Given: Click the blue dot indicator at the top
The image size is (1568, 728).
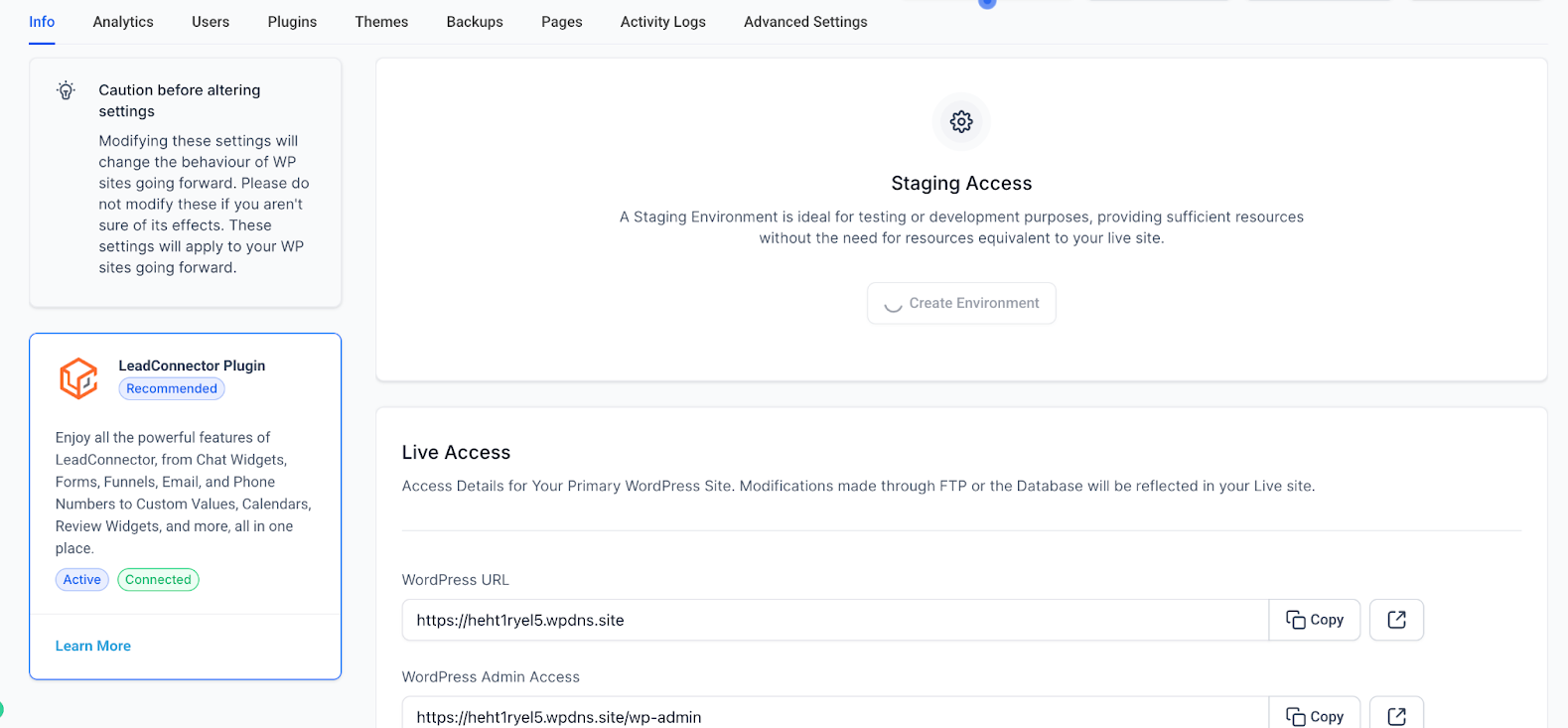Looking at the screenshot, I should pos(986,4).
